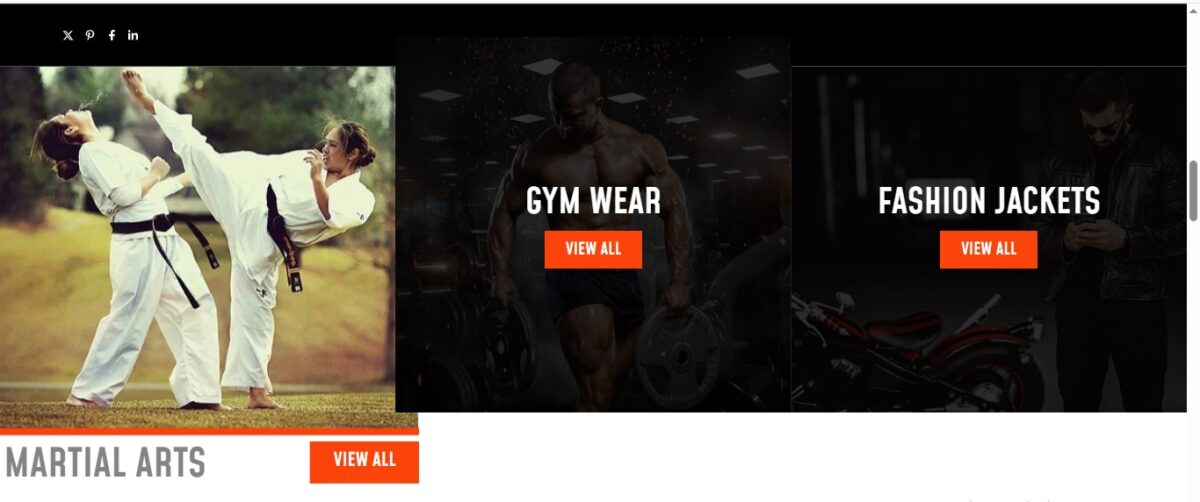Open the X (Twitter) social icon
Viewport: 1200px width, 502px height.
click(x=68, y=35)
